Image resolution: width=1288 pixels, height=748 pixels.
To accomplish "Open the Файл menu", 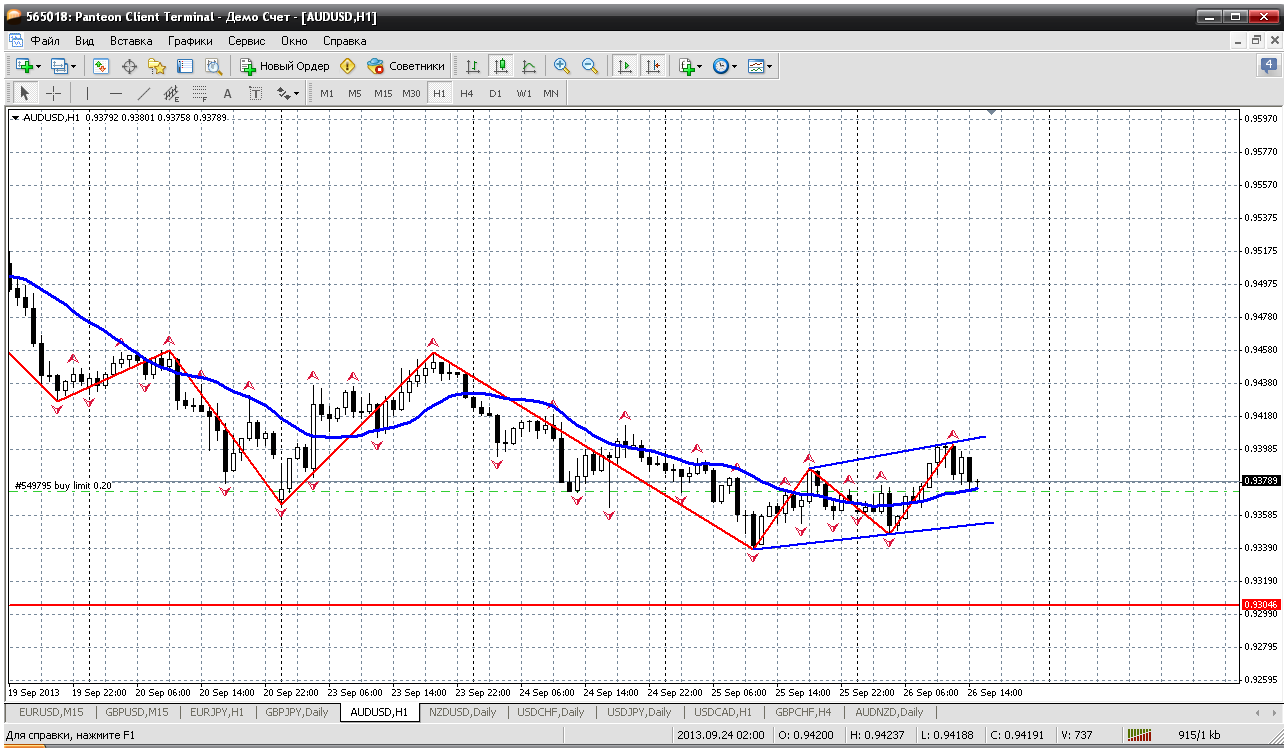I will pos(45,41).
